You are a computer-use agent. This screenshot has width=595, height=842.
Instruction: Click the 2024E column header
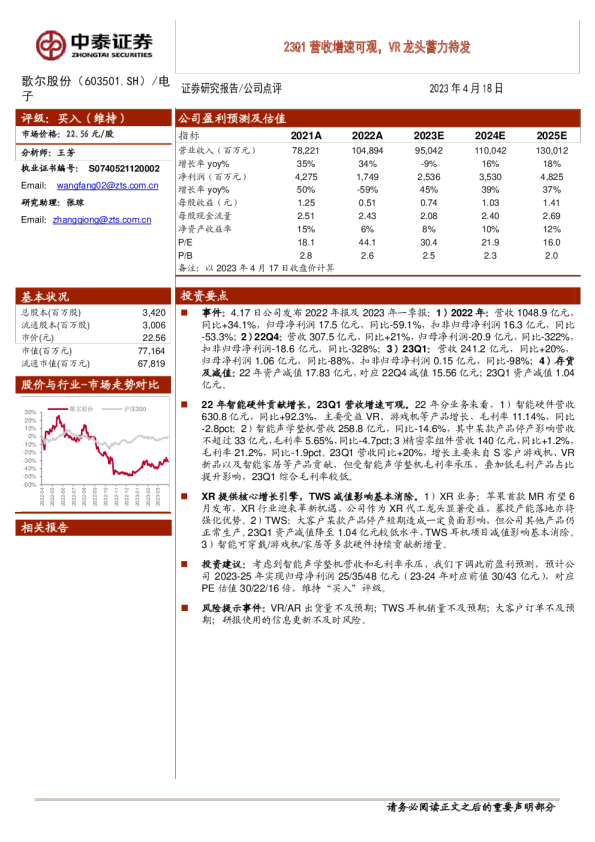[490, 136]
